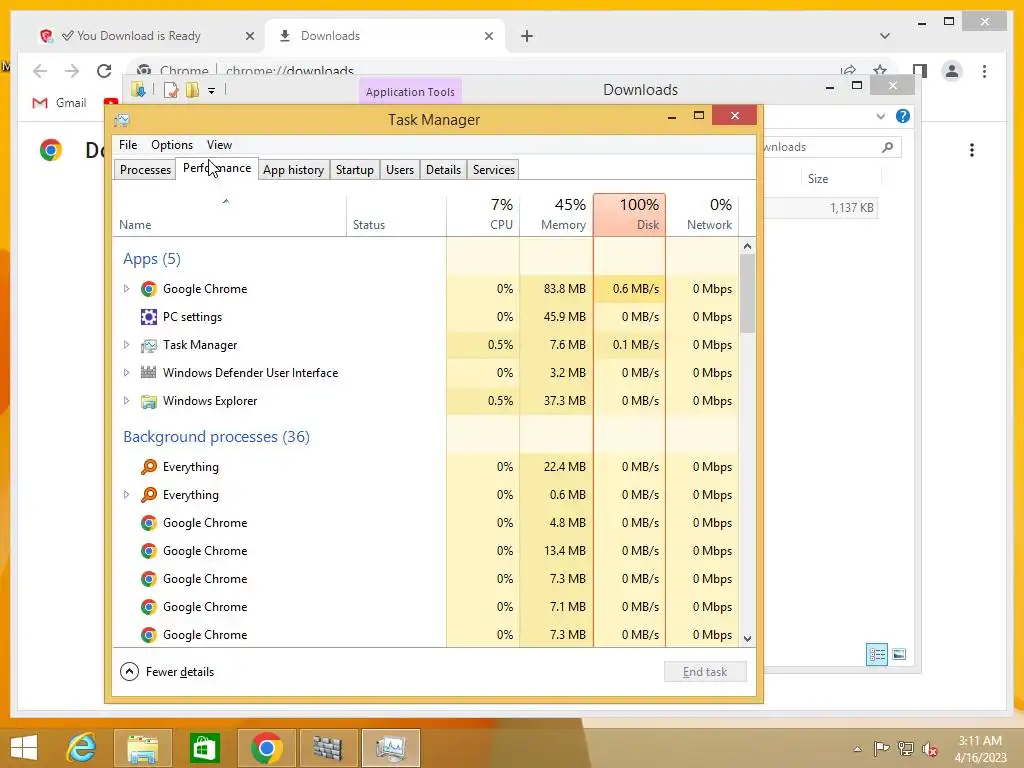
Task: Switch to the Processes tab
Action: click(145, 170)
